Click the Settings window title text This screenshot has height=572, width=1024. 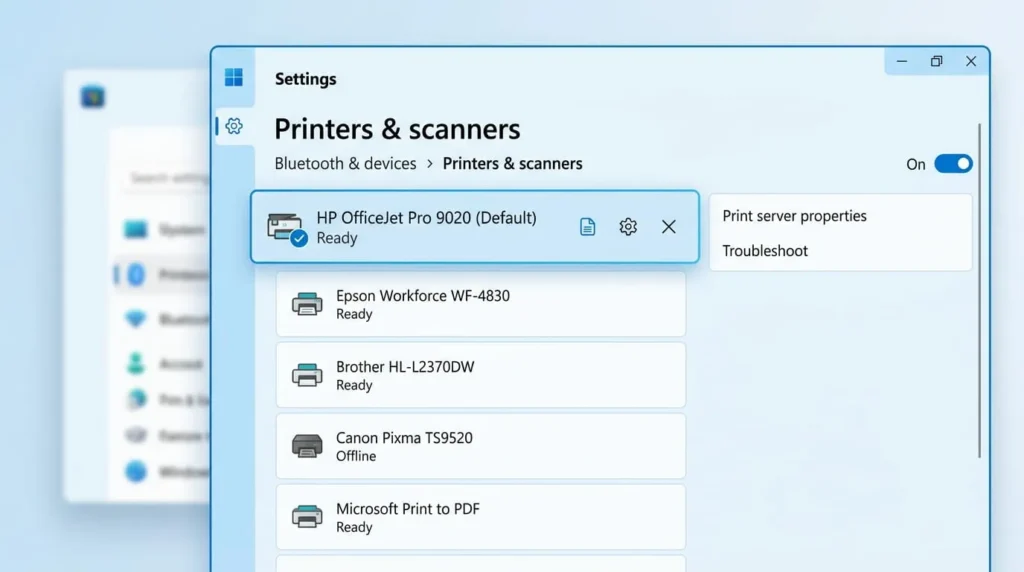pyautogui.click(x=306, y=79)
